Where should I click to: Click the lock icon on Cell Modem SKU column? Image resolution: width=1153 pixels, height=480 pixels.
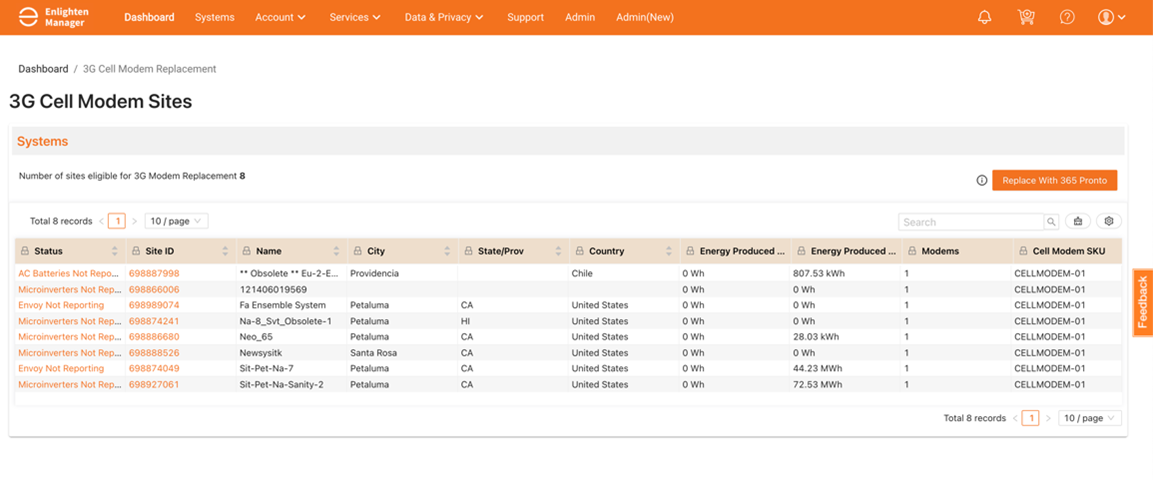click(1023, 251)
